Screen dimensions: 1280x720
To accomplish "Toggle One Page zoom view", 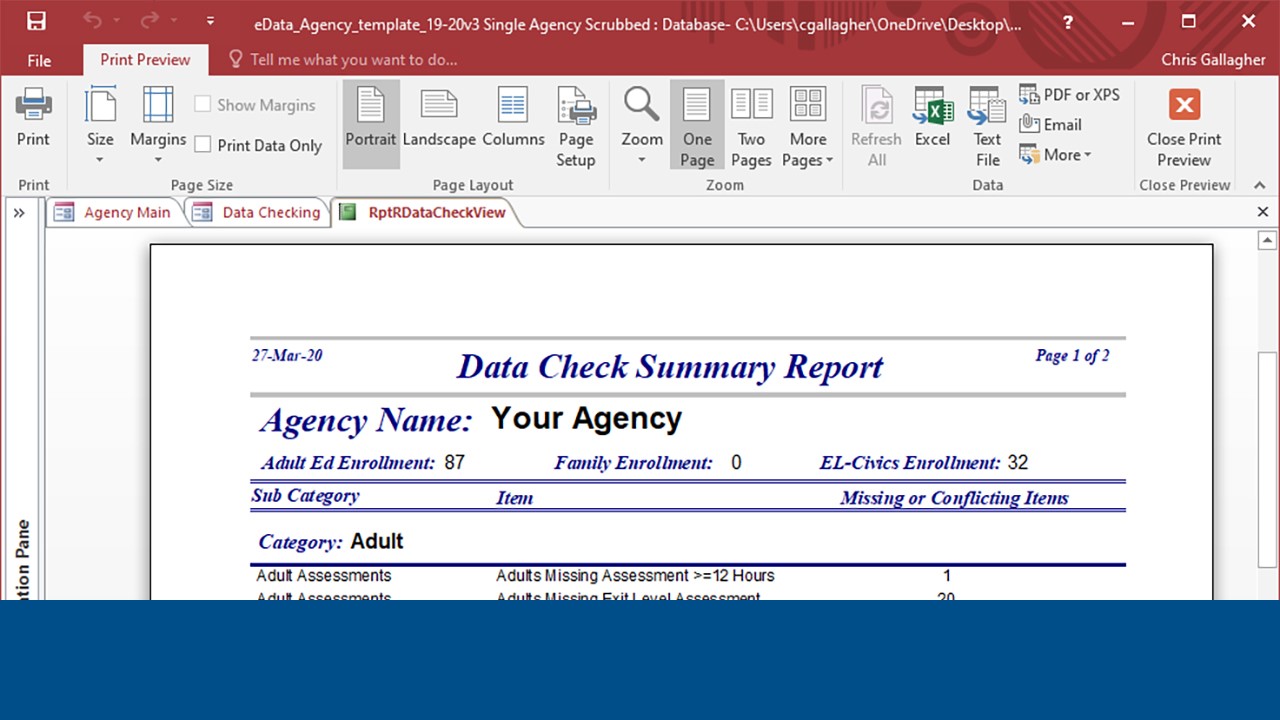I will [697, 126].
